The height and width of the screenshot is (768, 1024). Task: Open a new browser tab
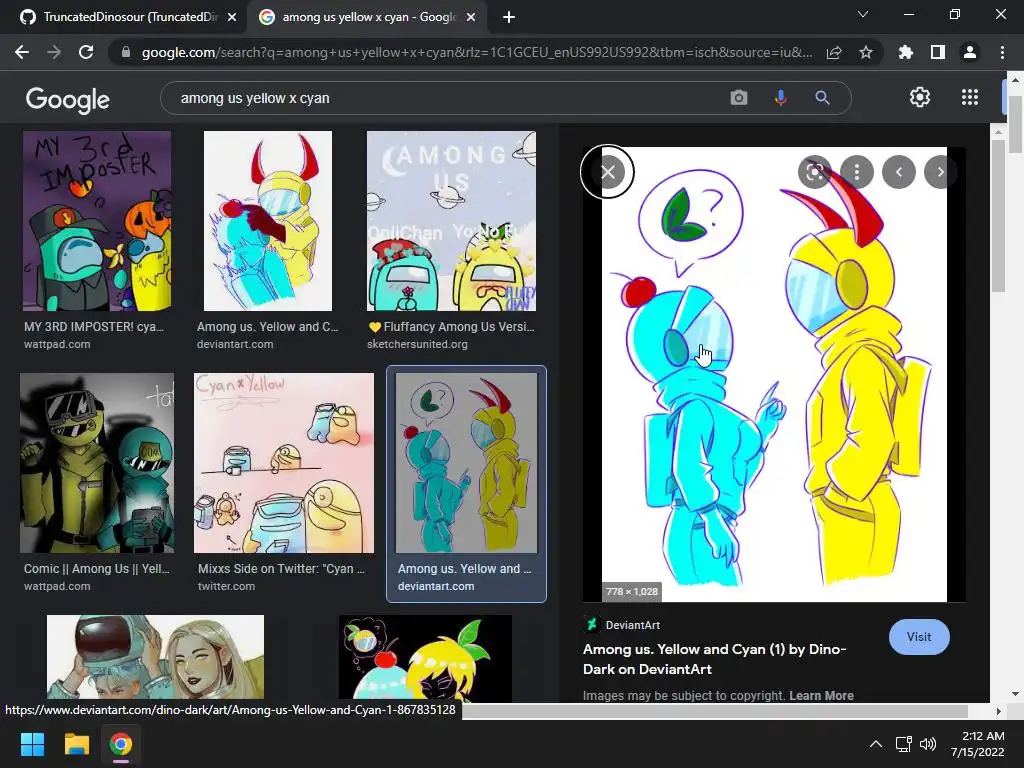point(509,18)
